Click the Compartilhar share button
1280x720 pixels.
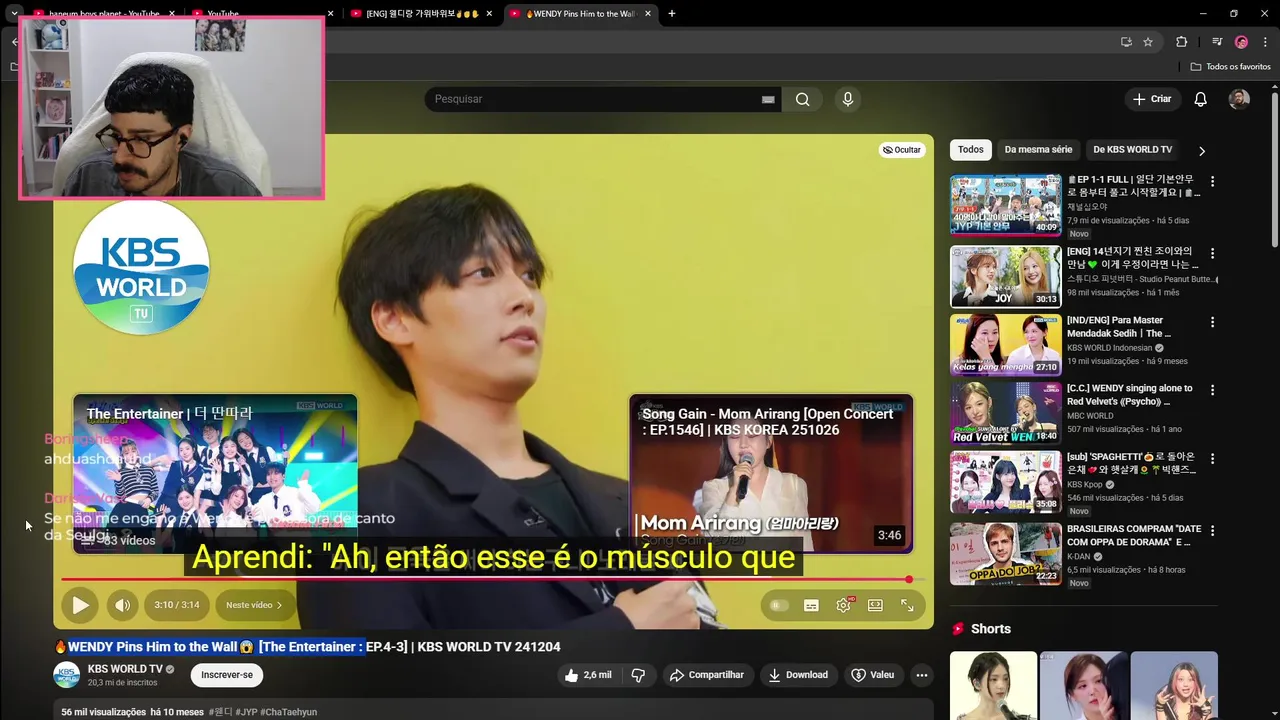(x=707, y=675)
